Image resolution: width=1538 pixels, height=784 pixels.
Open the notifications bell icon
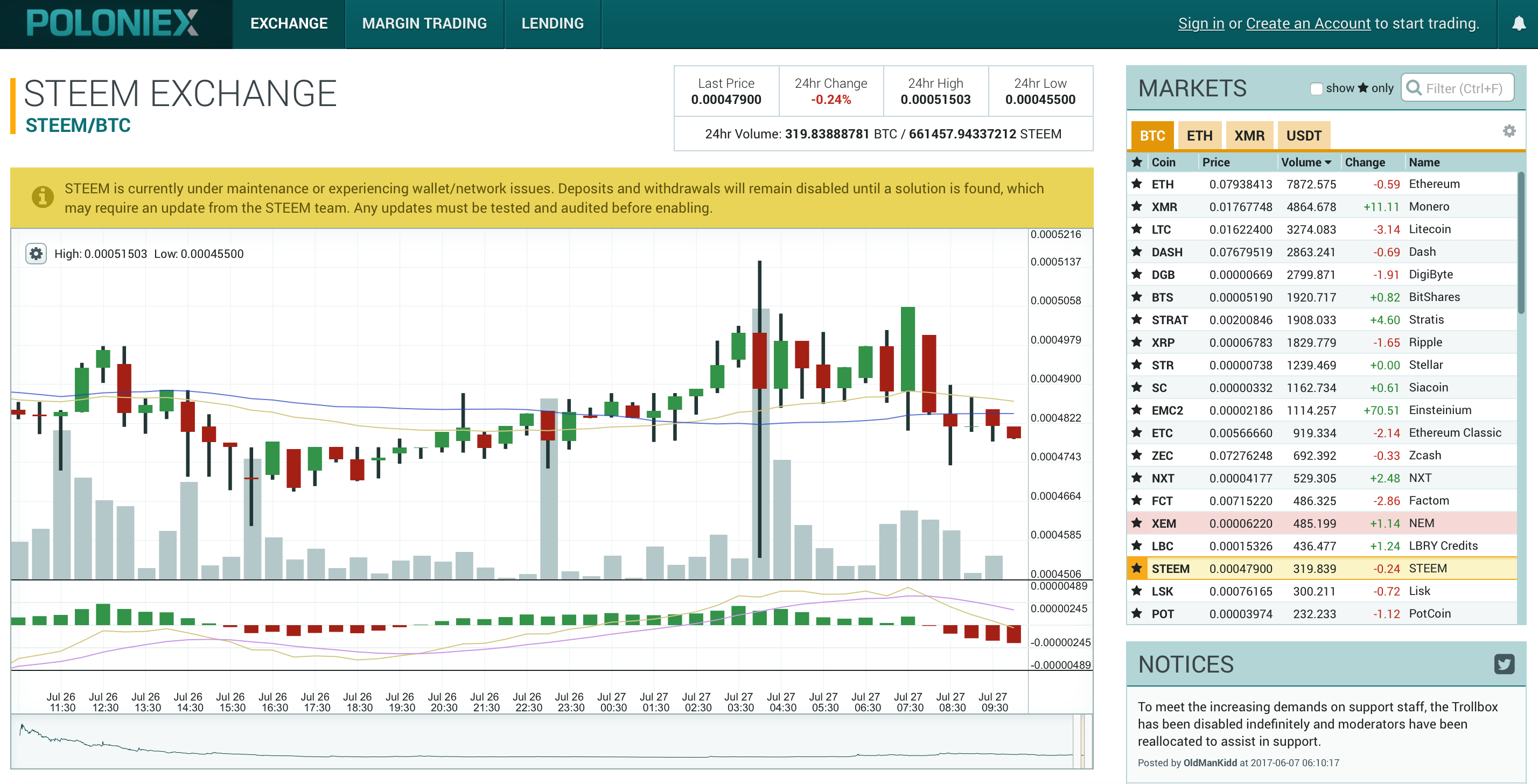click(1518, 24)
